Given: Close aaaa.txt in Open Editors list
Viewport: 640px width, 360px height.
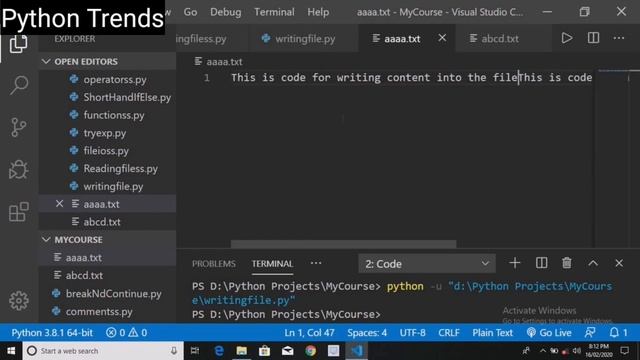Looking at the screenshot, I should pyautogui.click(x=60, y=204).
